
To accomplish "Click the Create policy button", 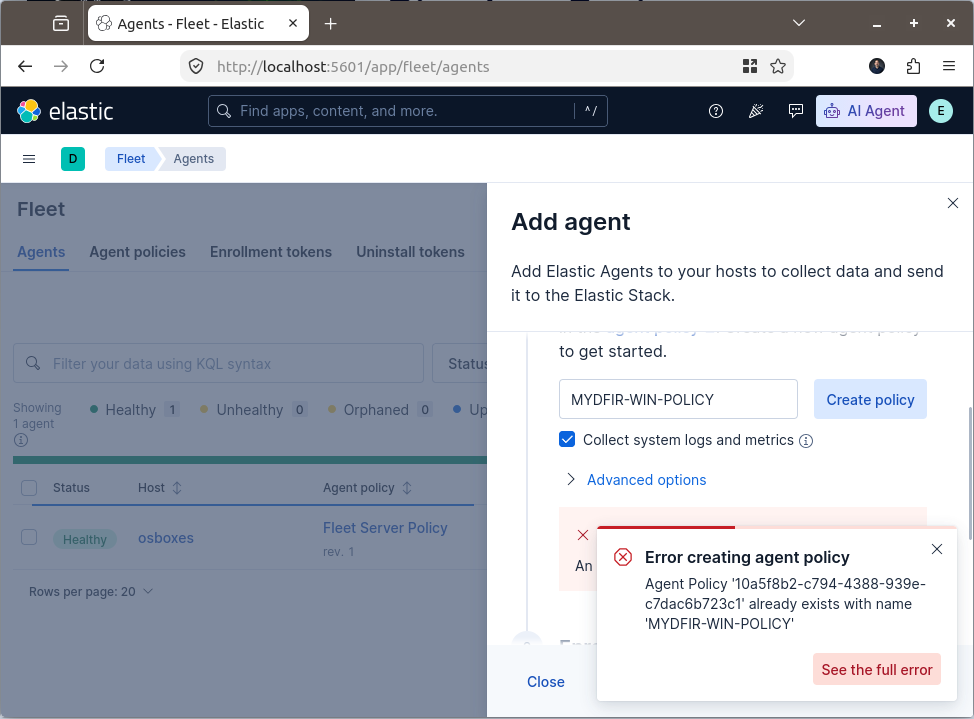I will (x=870, y=400).
